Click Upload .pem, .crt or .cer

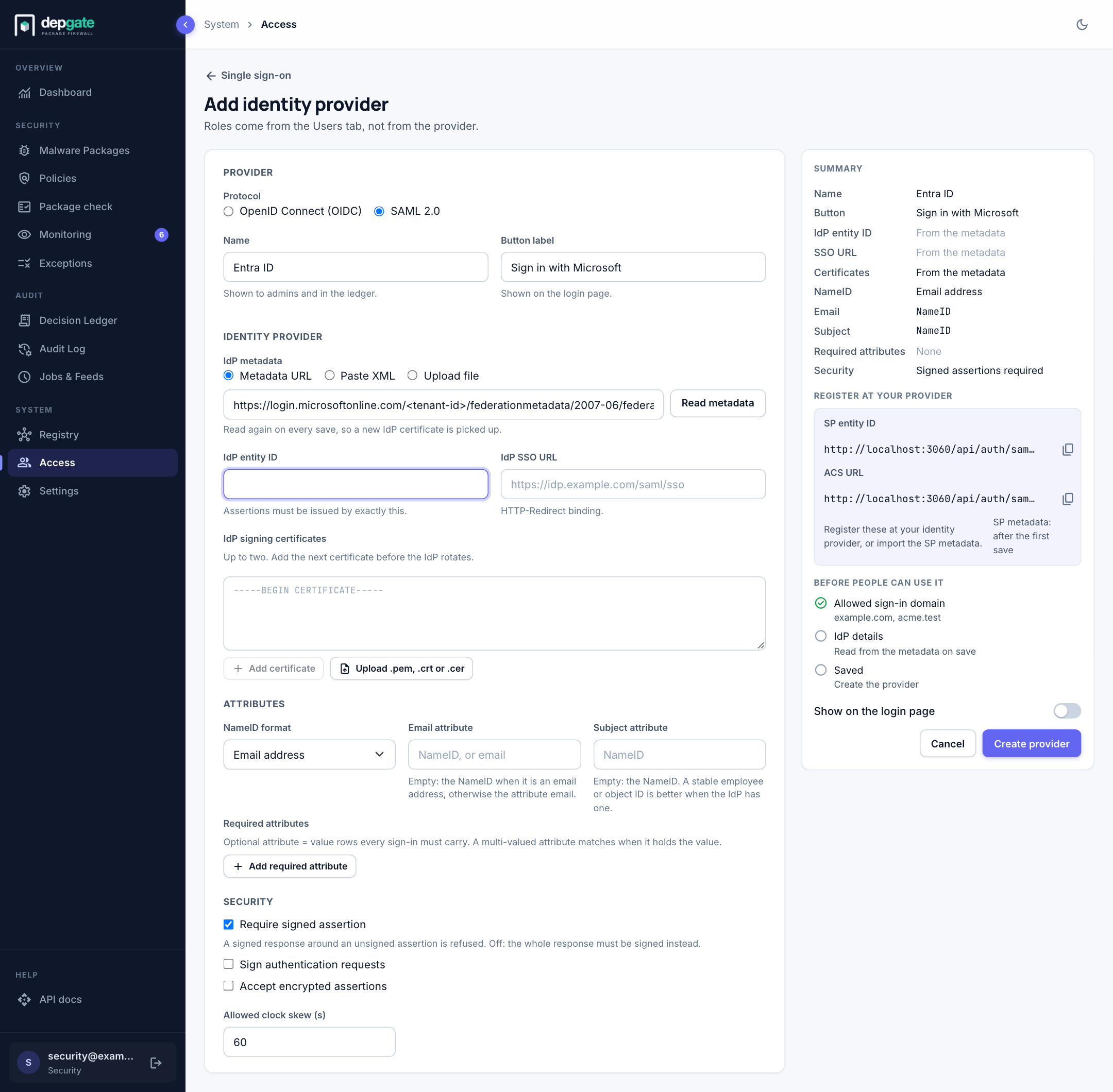point(401,669)
